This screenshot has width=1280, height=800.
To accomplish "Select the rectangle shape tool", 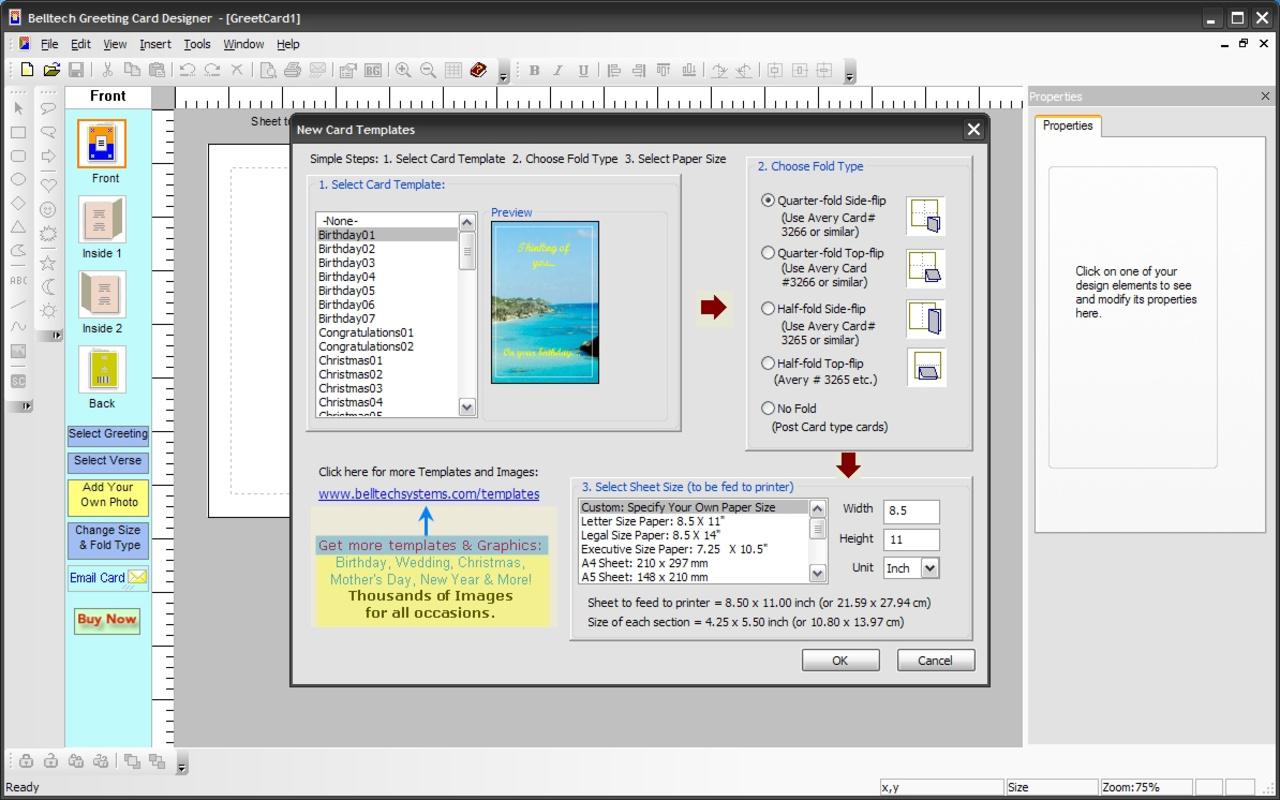I will coord(18,132).
